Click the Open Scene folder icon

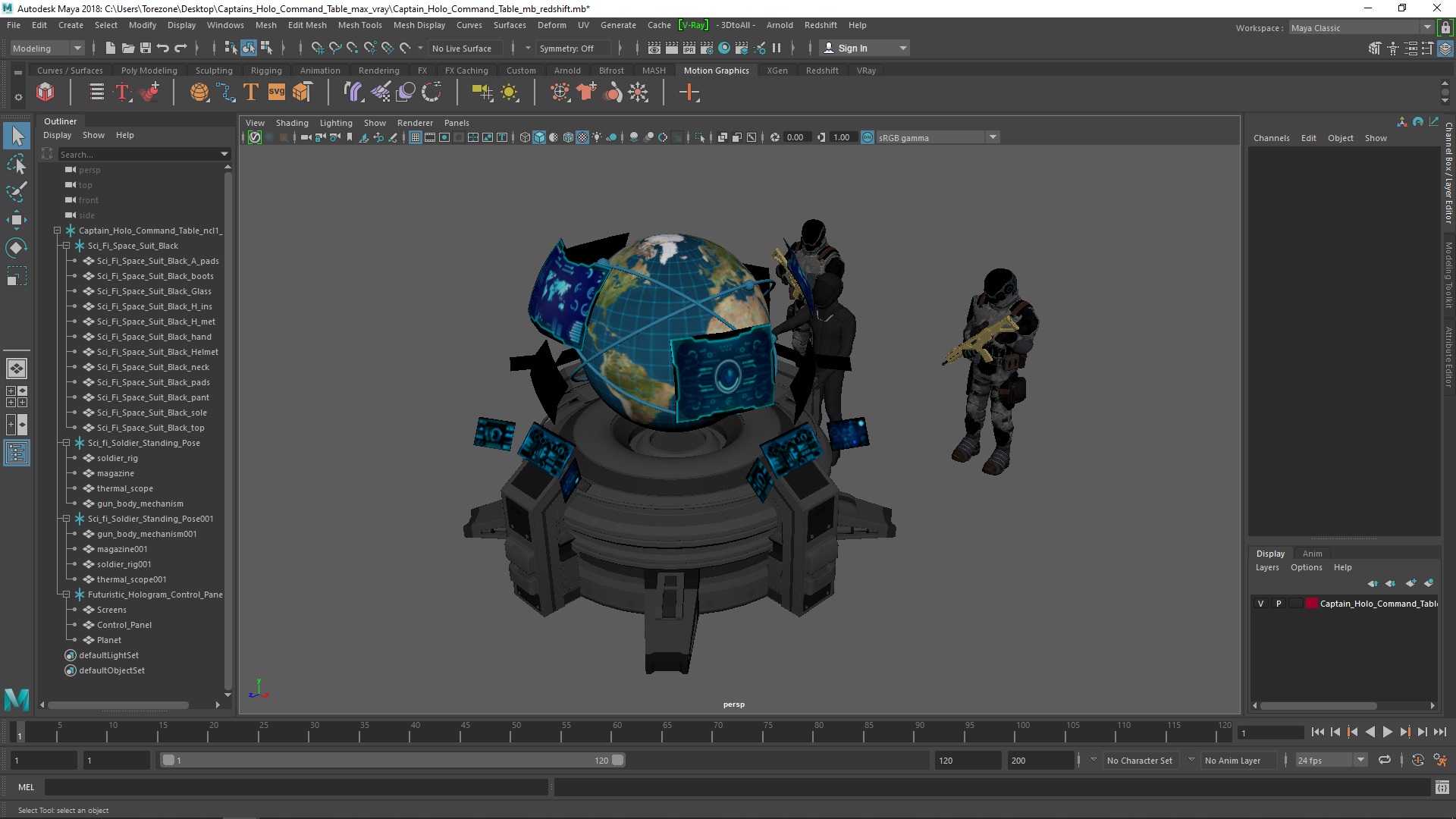pyautogui.click(x=128, y=48)
